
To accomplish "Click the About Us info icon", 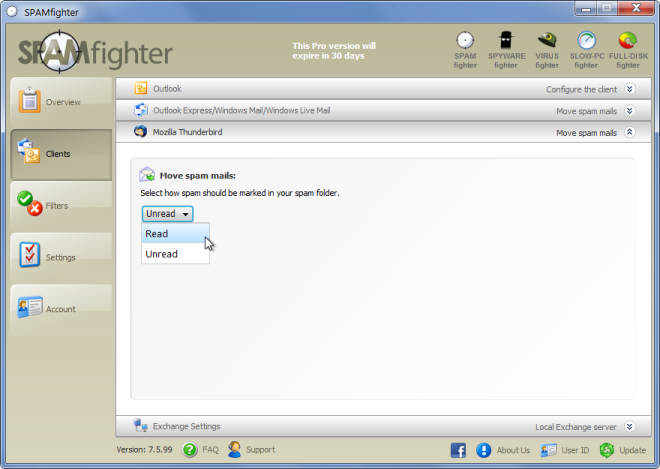I will pyautogui.click(x=484, y=450).
